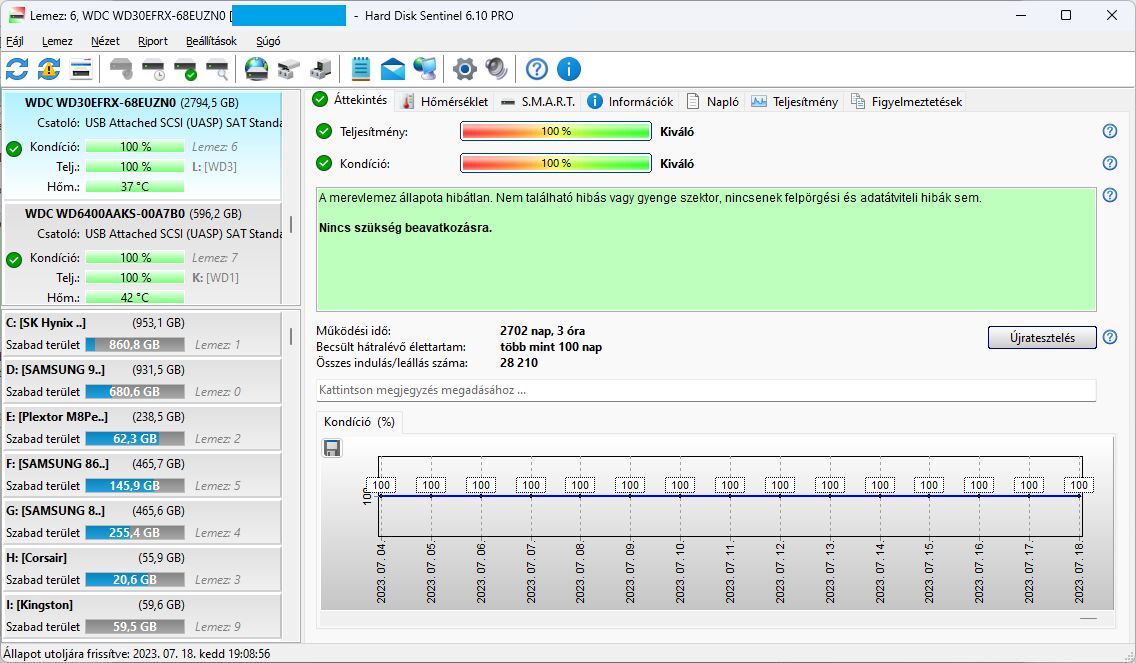Image resolution: width=1136 pixels, height=663 pixels.
Task: Click help icon next to Újratesztelés button
Action: 1109,337
